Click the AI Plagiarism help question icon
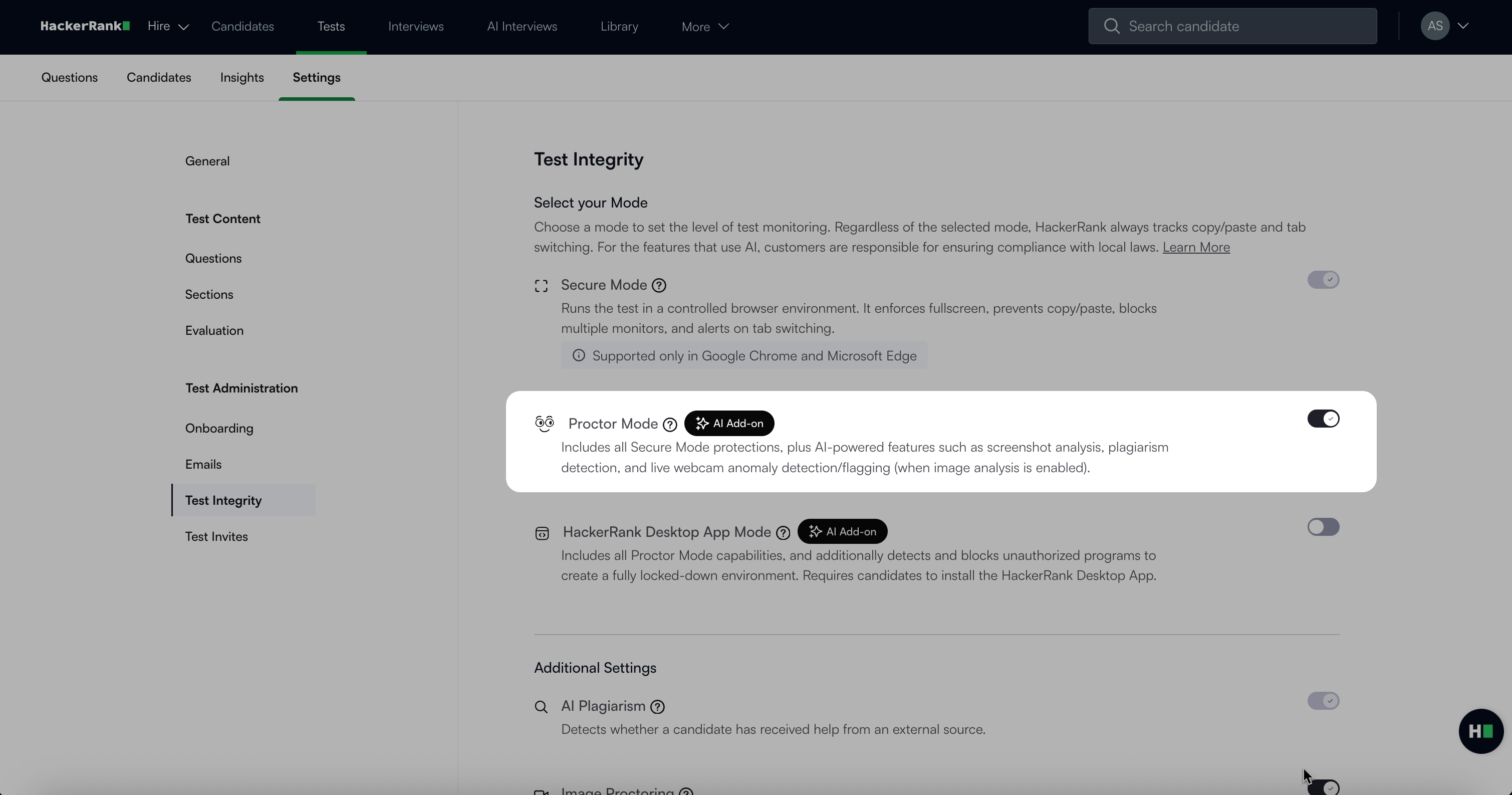Viewport: 1512px width, 795px height. (x=657, y=707)
